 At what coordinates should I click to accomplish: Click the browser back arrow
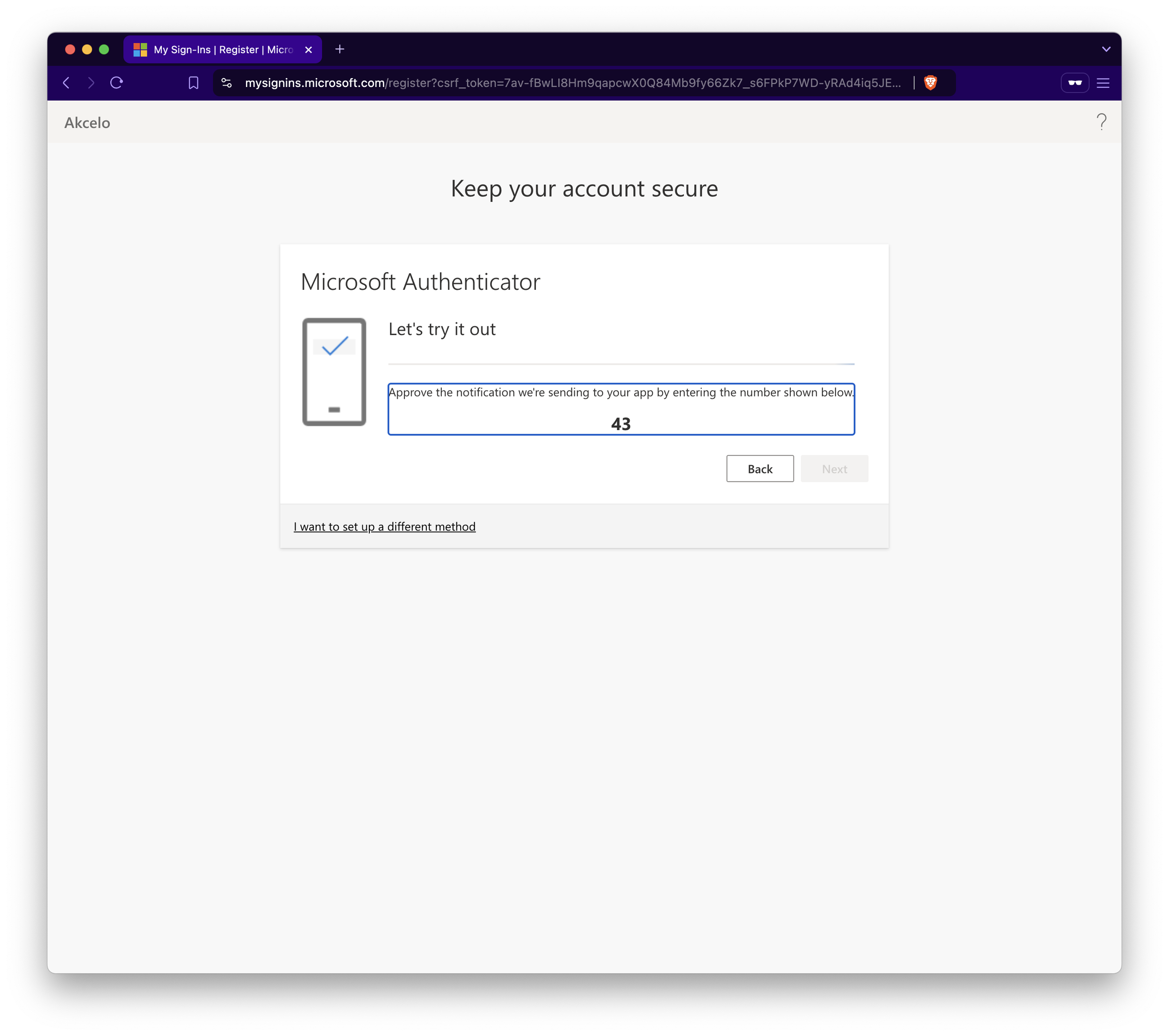pos(66,83)
